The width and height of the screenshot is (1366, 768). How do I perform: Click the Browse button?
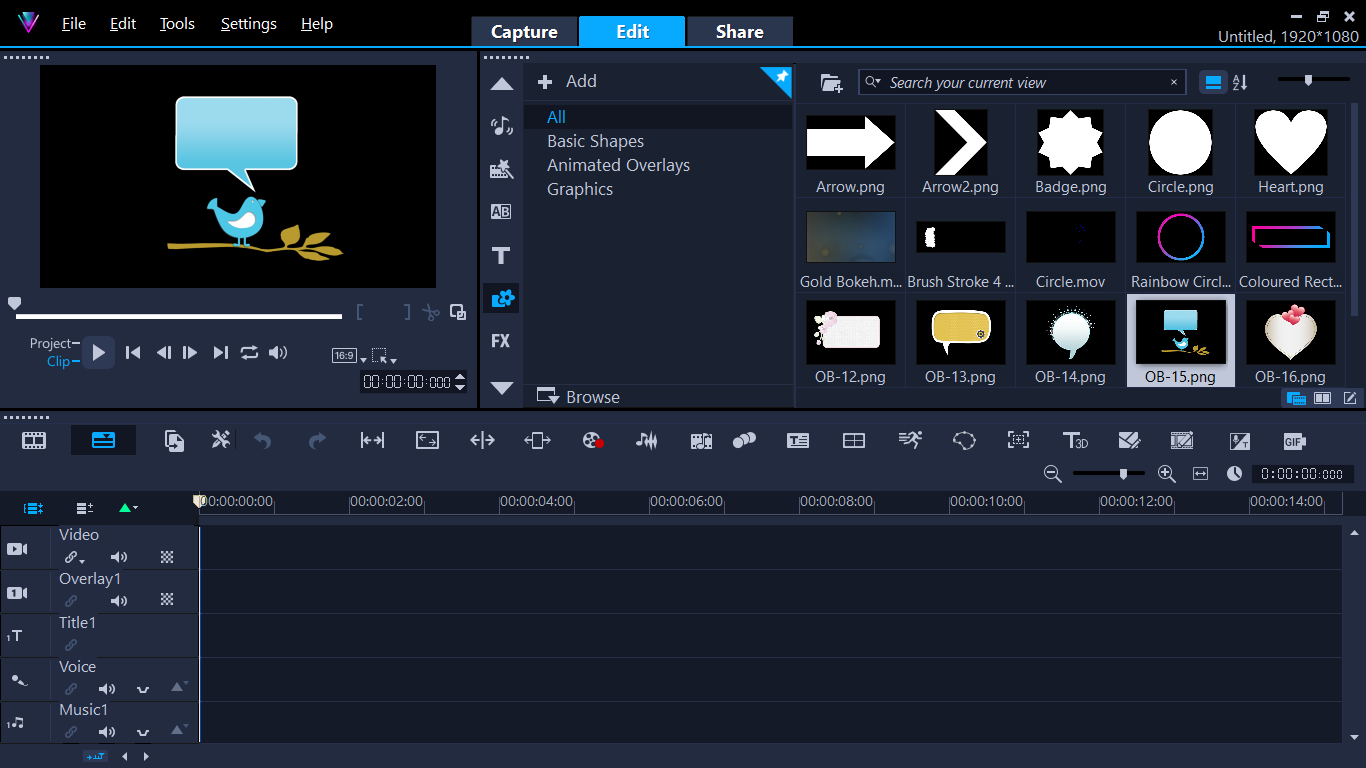pos(580,397)
